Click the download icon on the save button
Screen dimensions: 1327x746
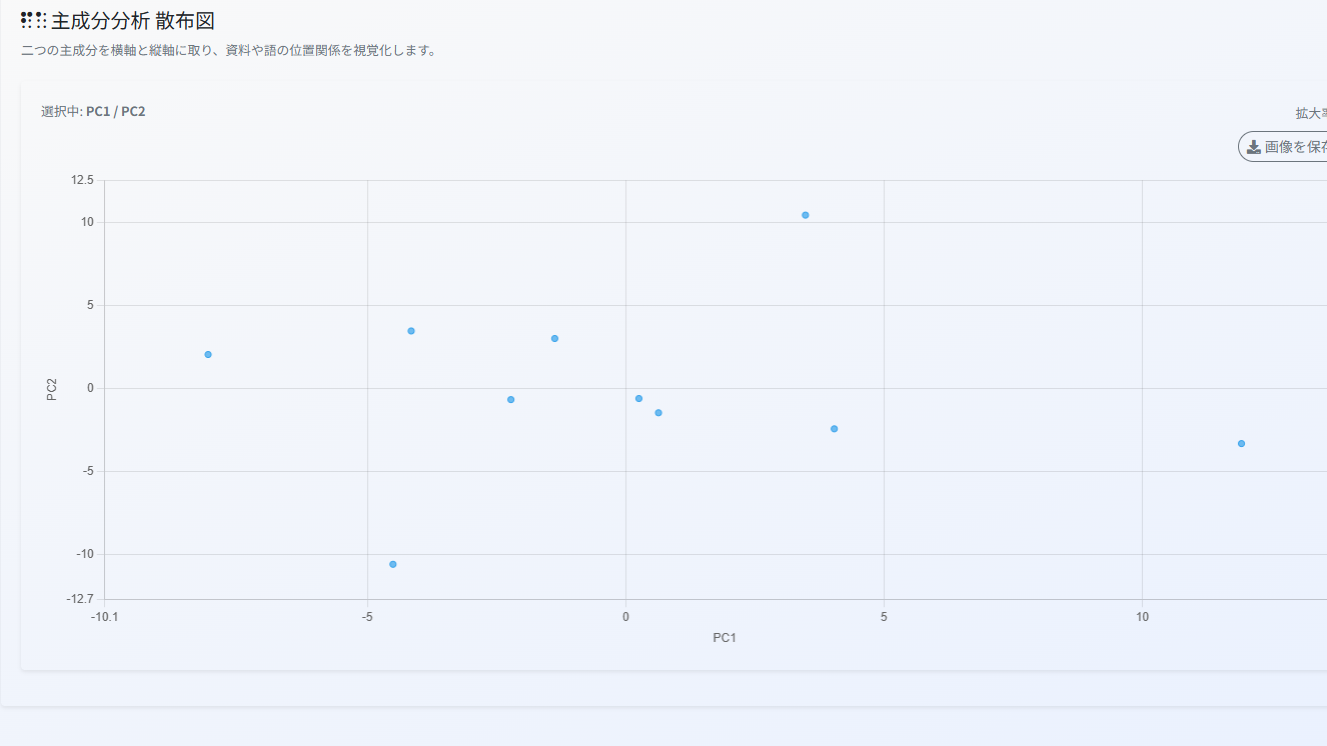click(x=1253, y=147)
